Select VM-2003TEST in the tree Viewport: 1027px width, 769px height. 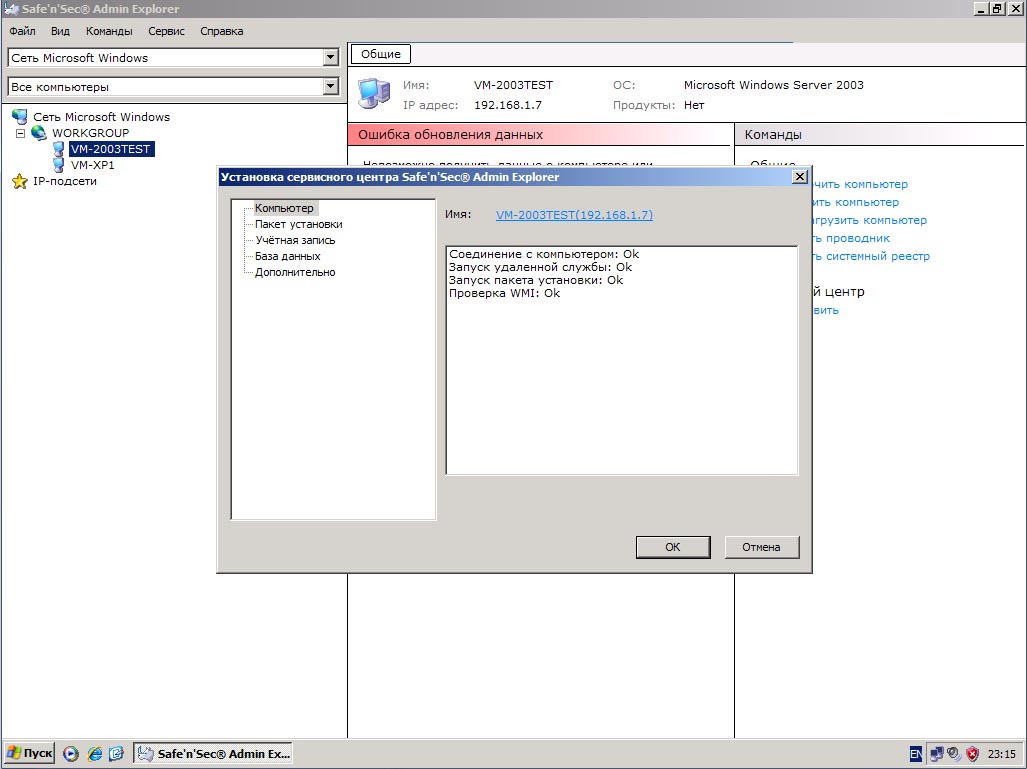pyautogui.click(x=111, y=149)
